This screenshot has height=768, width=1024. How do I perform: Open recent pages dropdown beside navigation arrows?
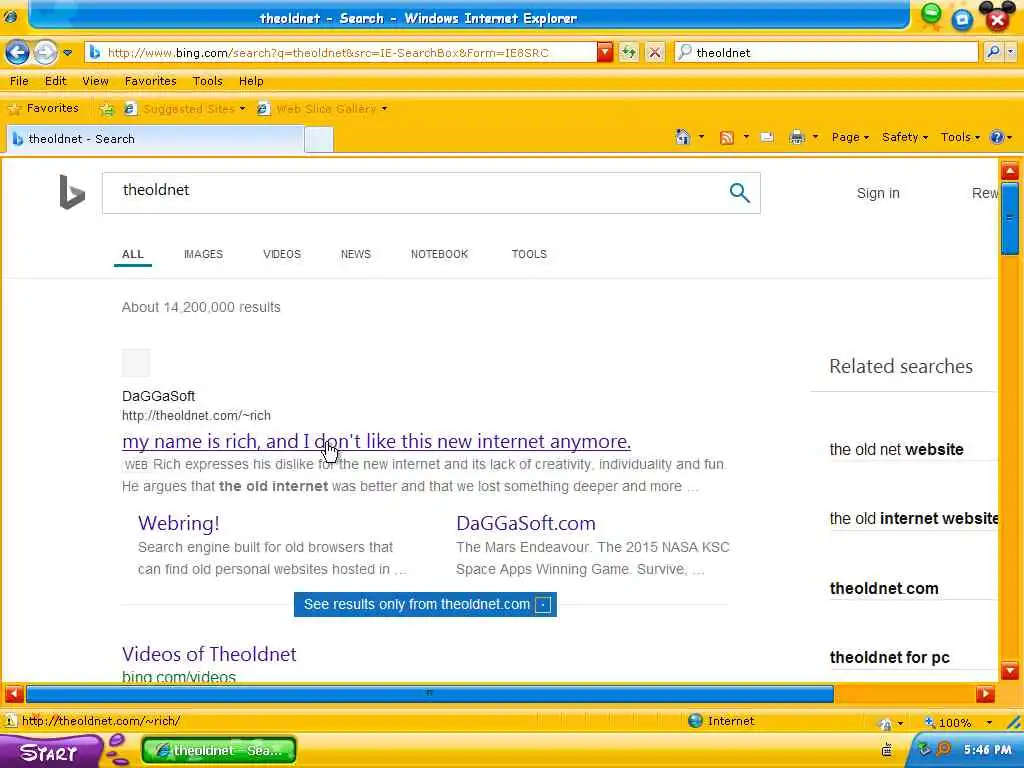click(x=67, y=53)
